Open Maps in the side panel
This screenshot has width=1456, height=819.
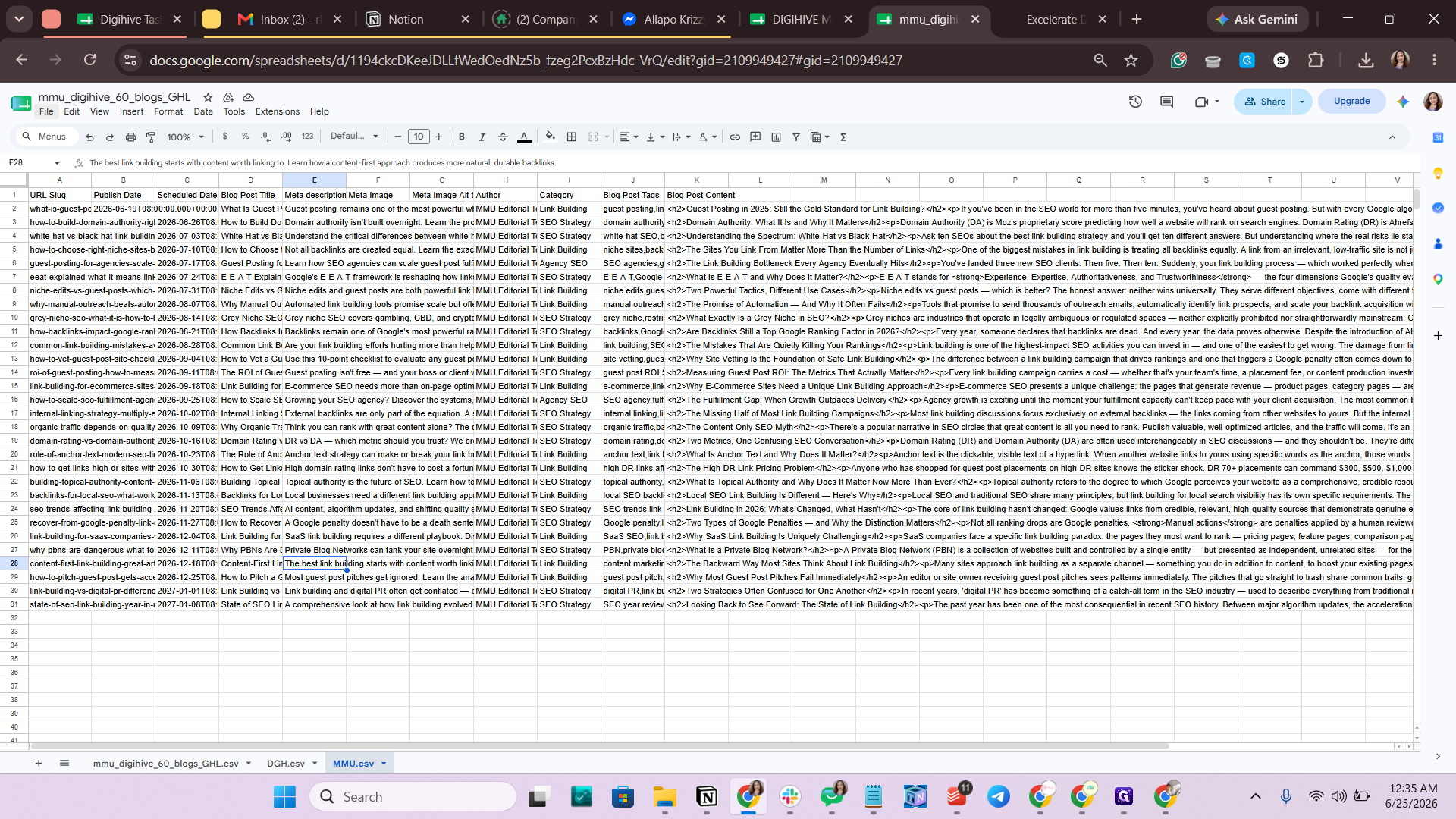[x=1438, y=279]
